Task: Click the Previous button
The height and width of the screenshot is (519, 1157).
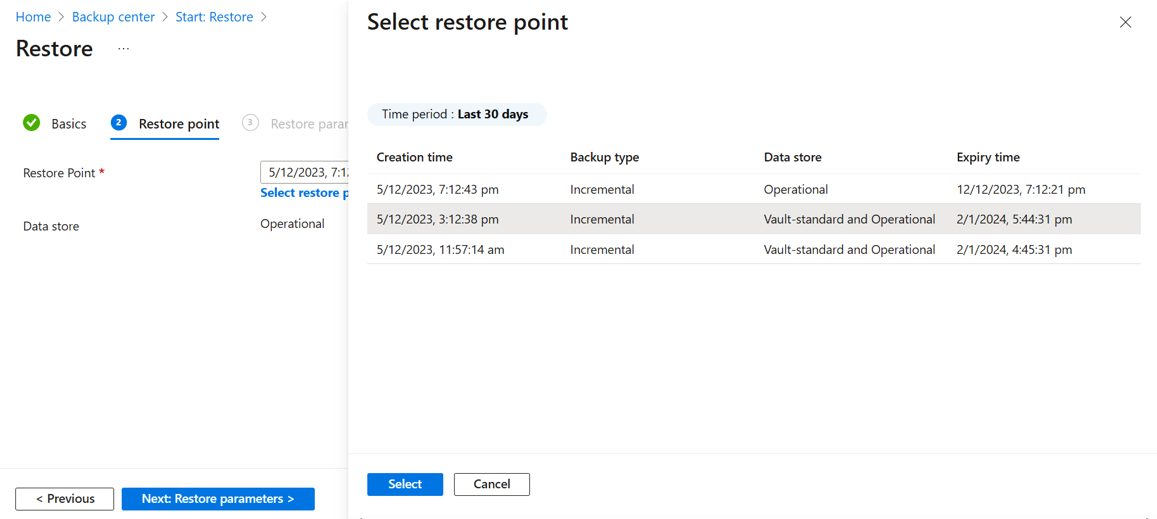Action: (x=65, y=499)
